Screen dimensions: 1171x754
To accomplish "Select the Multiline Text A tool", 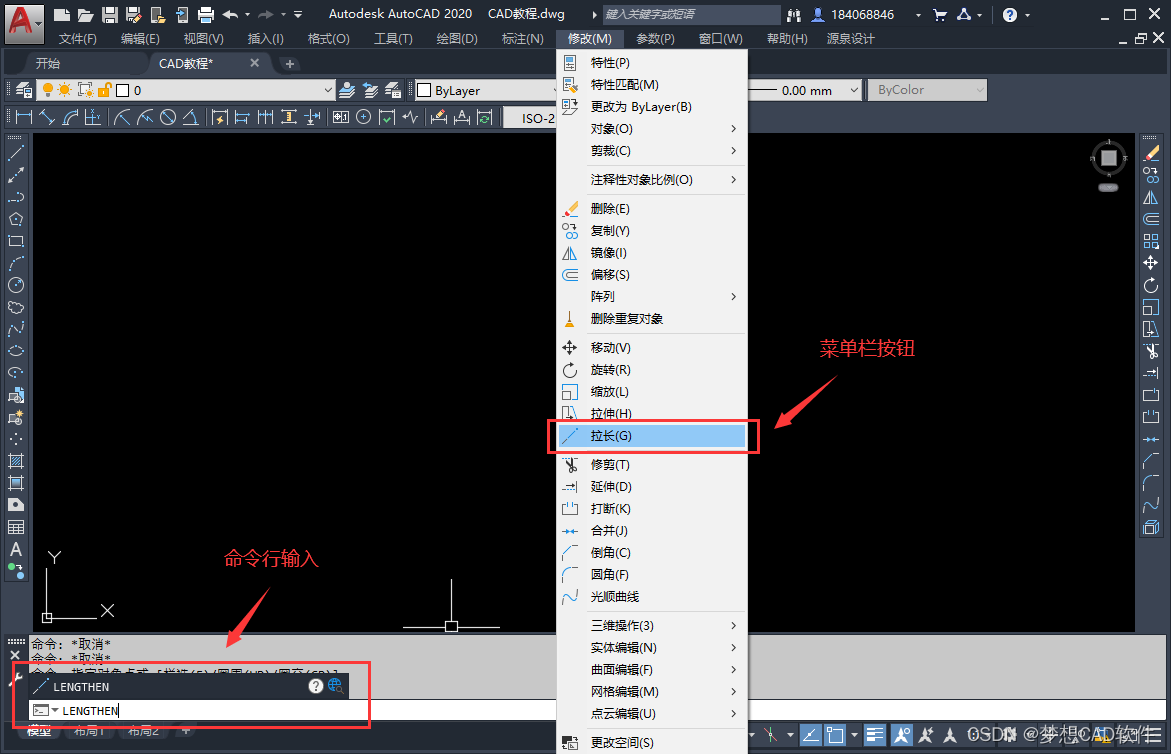I will [x=16, y=549].
